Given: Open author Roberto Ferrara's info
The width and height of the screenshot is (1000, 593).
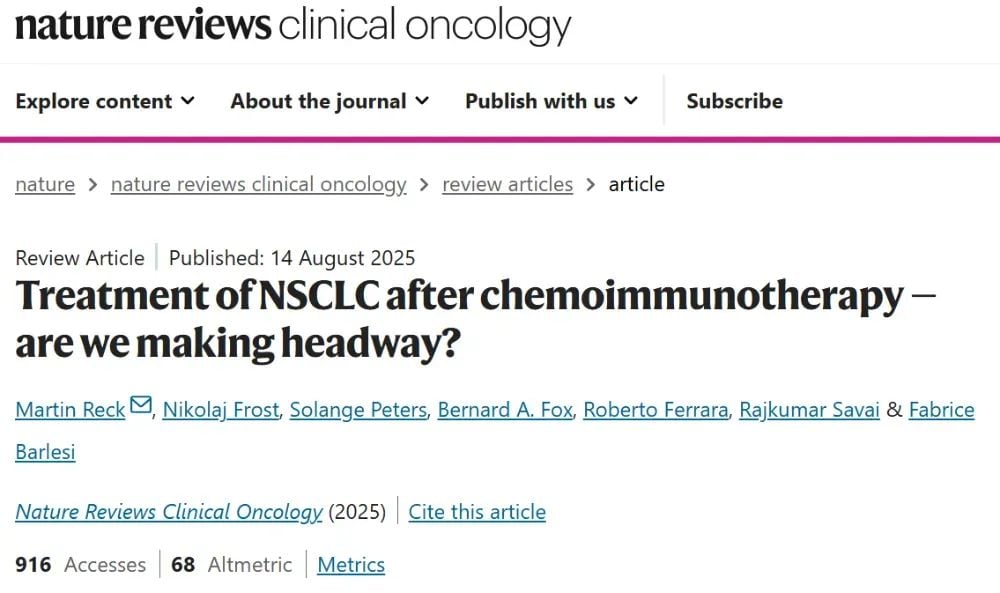Looking at the screenshot, I should (655, 410).
